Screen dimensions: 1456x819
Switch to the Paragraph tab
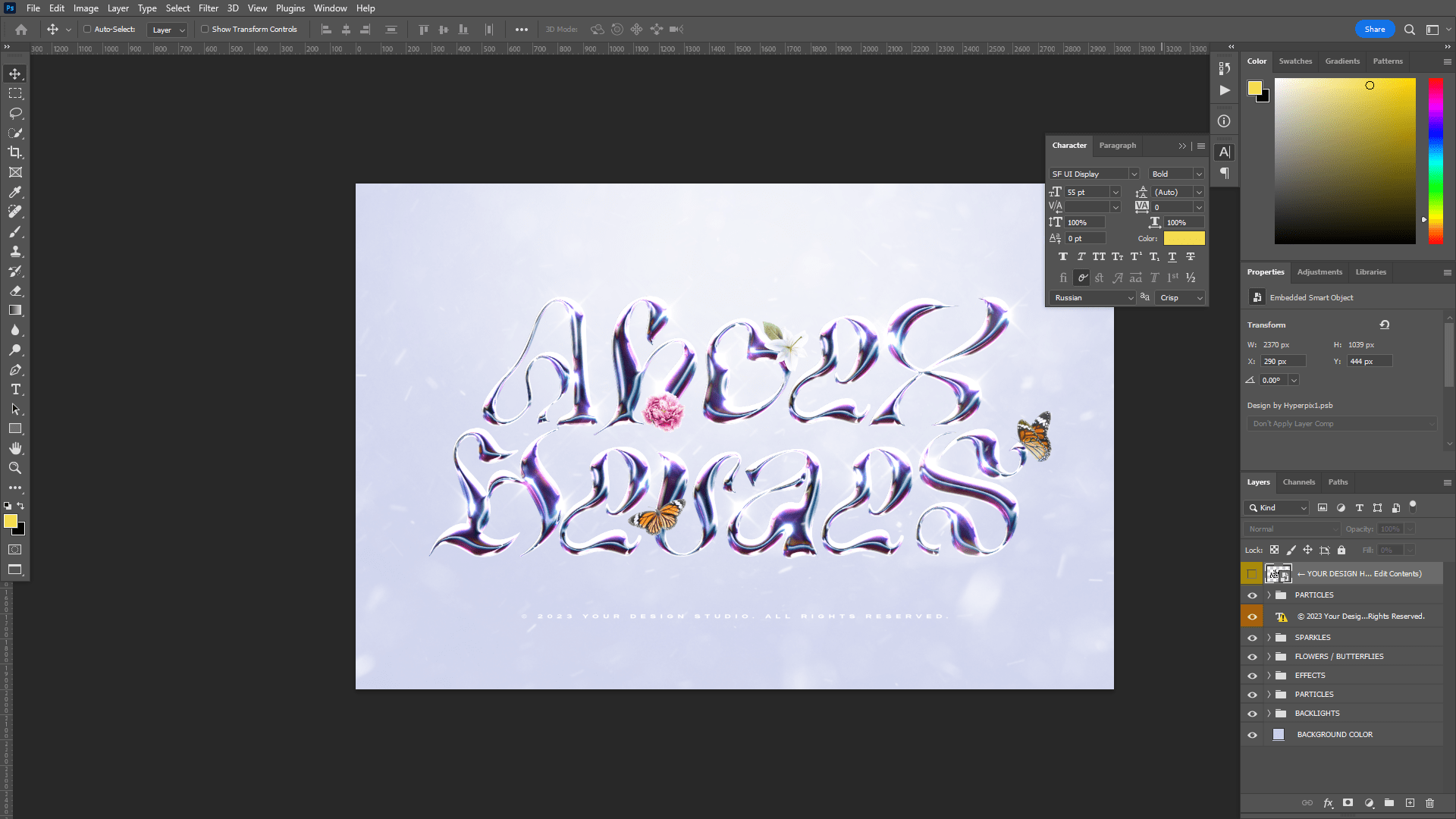coord(1117,146)
